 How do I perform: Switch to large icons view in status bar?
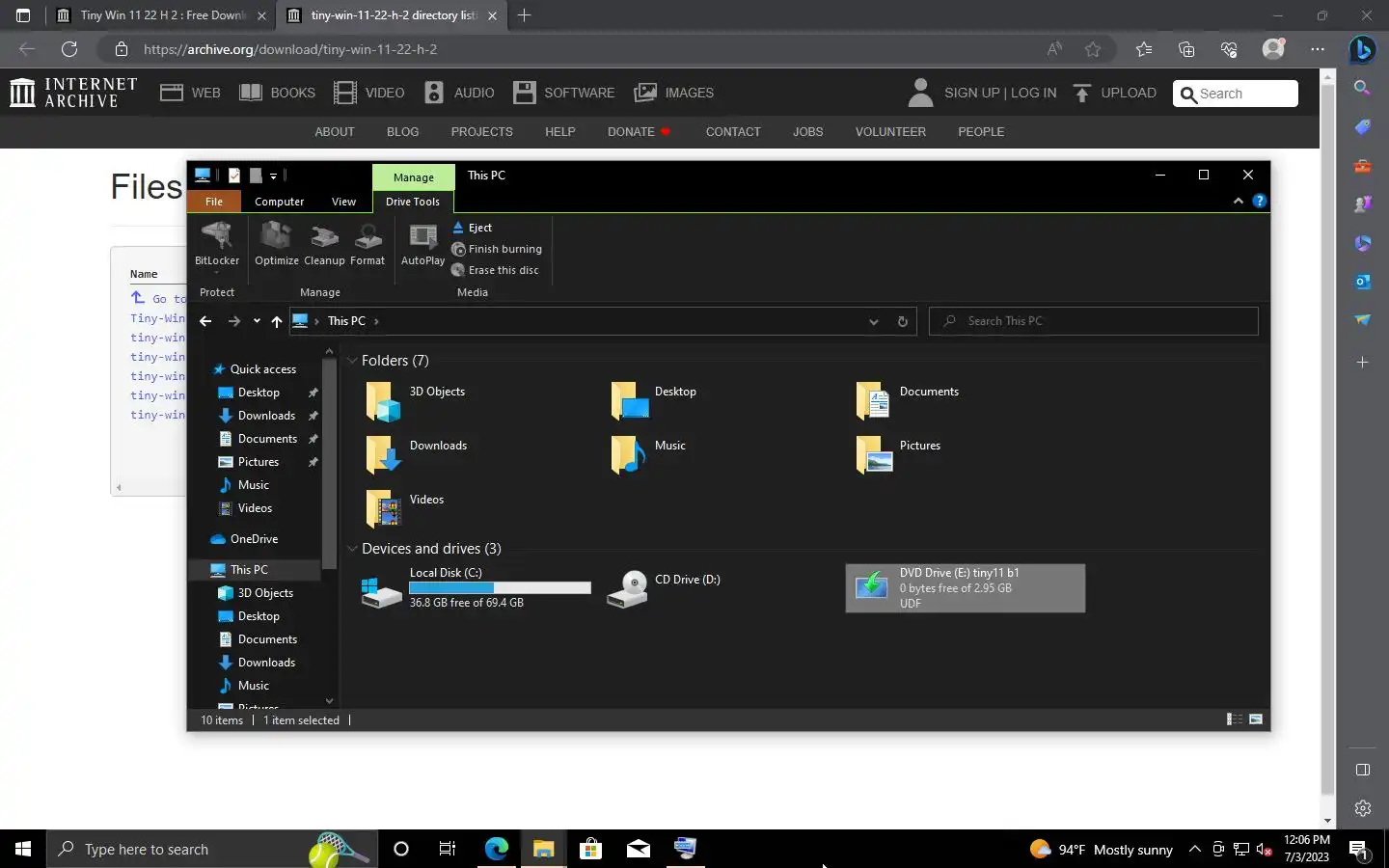pos(1256,719)
